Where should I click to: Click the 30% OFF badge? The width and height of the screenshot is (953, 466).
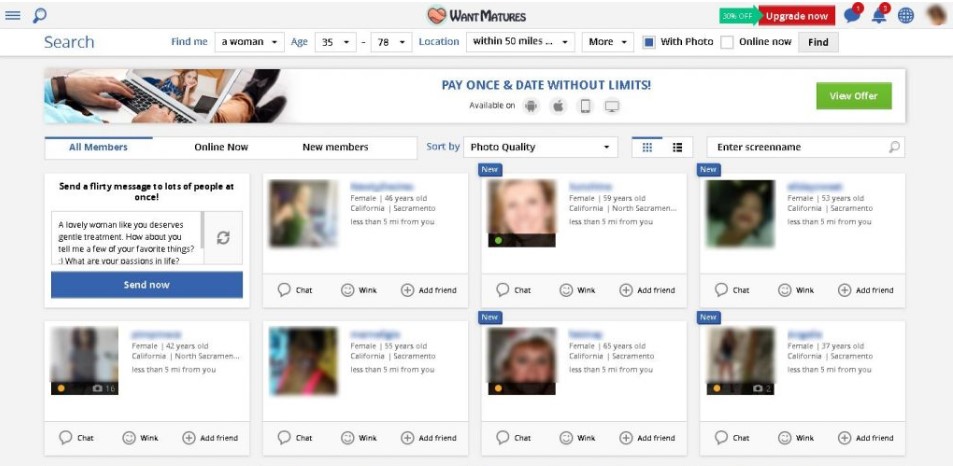coord(738,16)
